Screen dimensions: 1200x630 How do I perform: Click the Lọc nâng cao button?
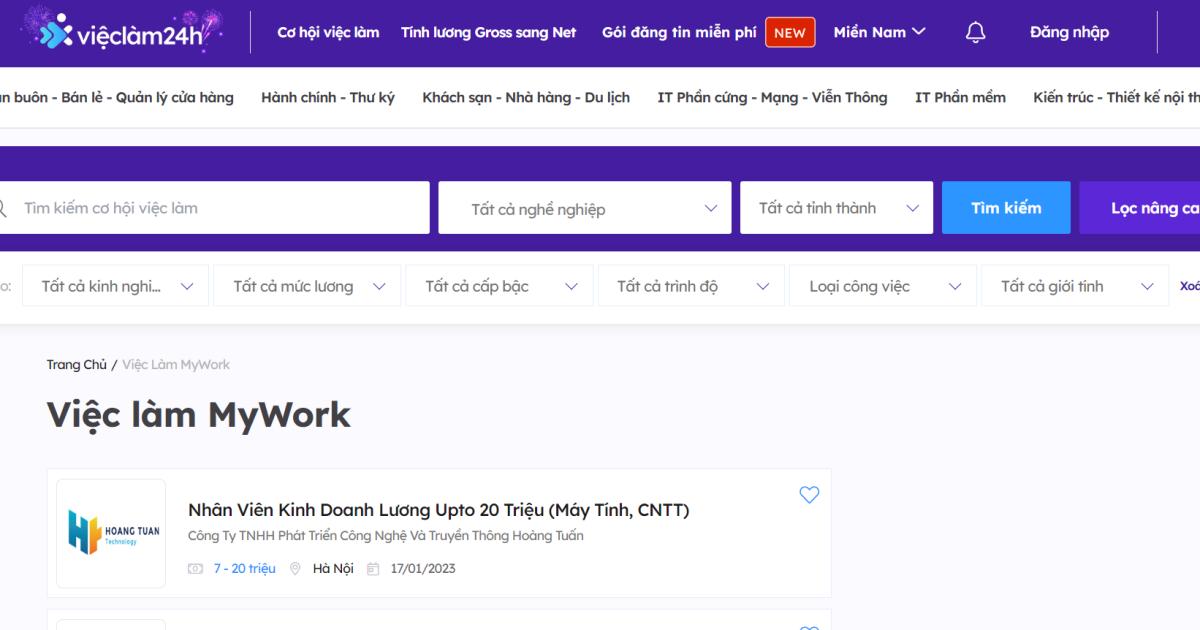[1140, 208]
